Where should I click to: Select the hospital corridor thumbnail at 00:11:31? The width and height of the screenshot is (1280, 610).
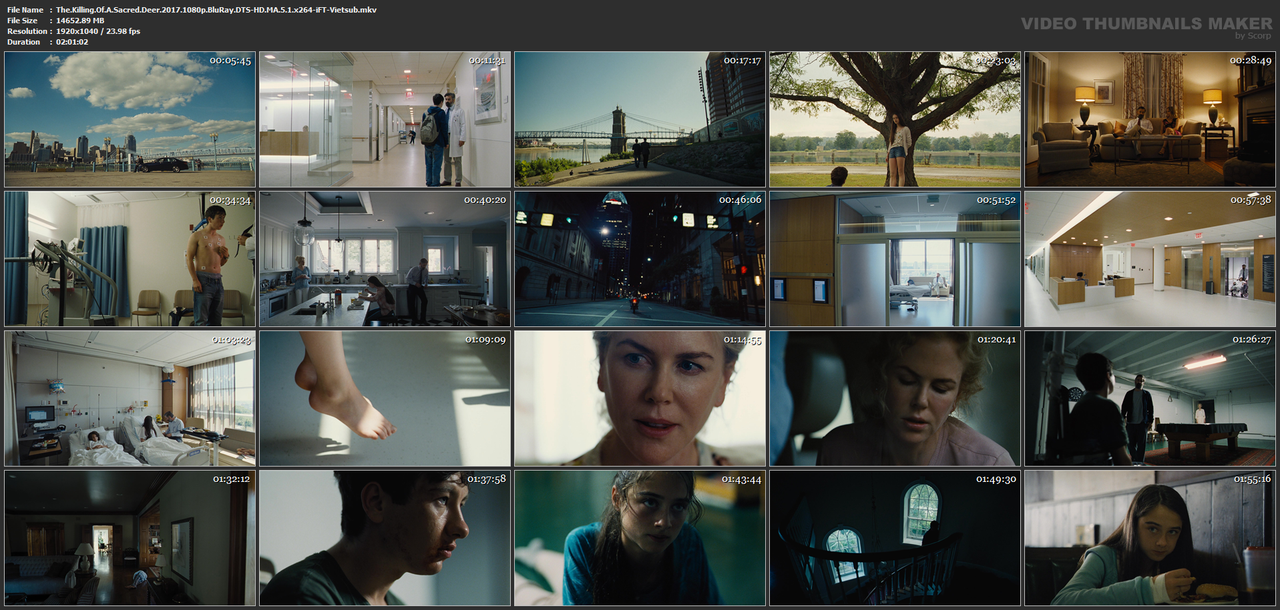[385, 120]
